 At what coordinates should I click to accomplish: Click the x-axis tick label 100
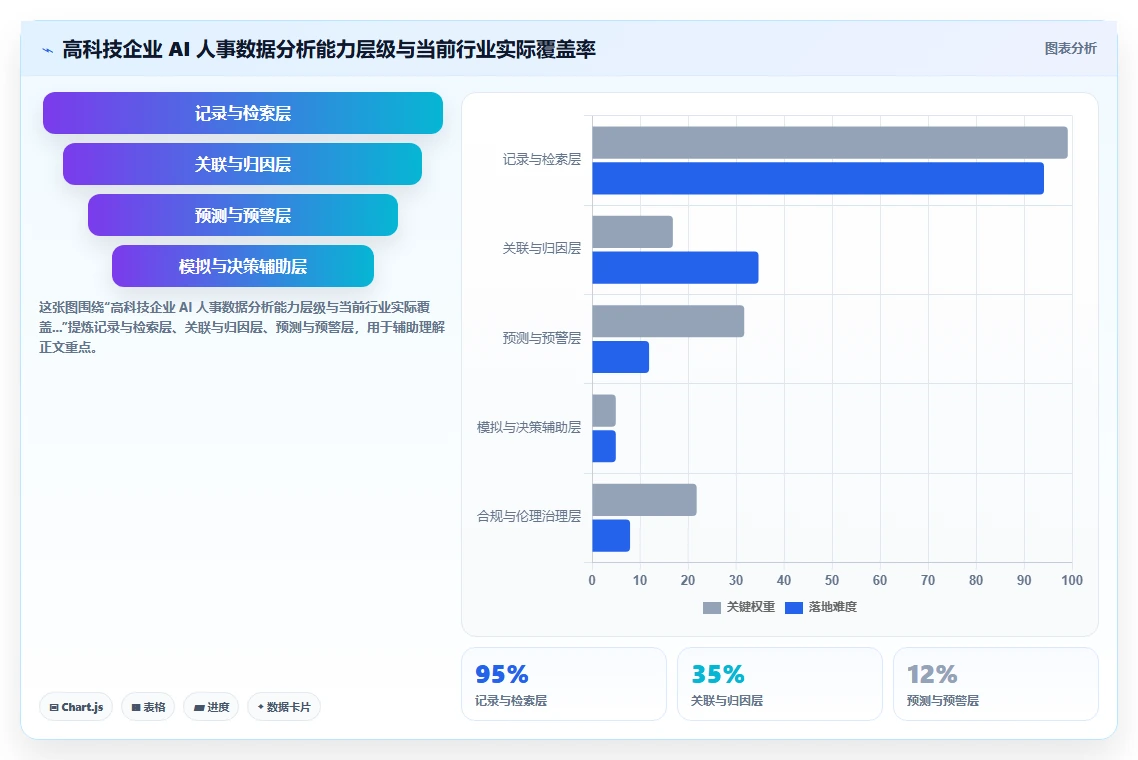pyautogui.click(x=1072, y=581)
